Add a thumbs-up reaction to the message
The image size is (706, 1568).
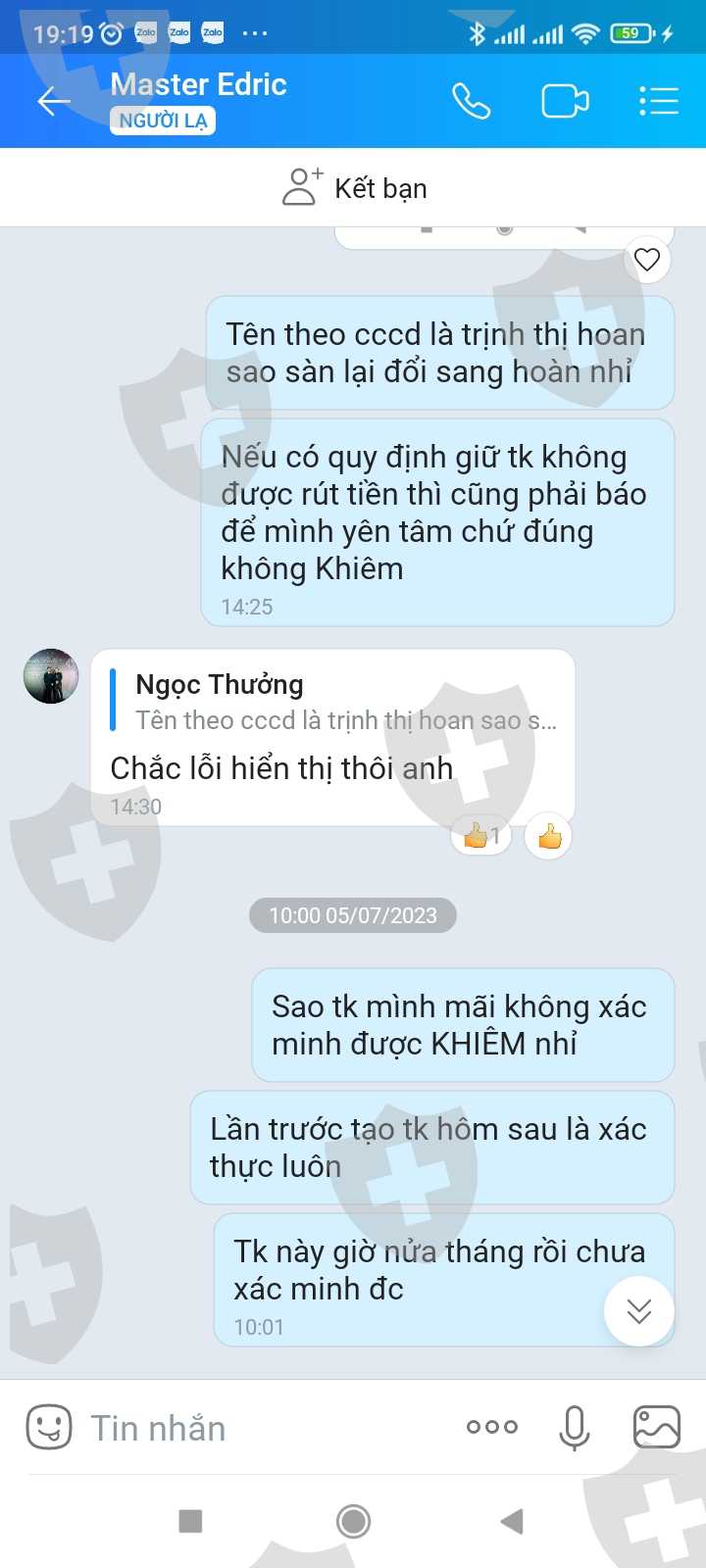point(549,836)
